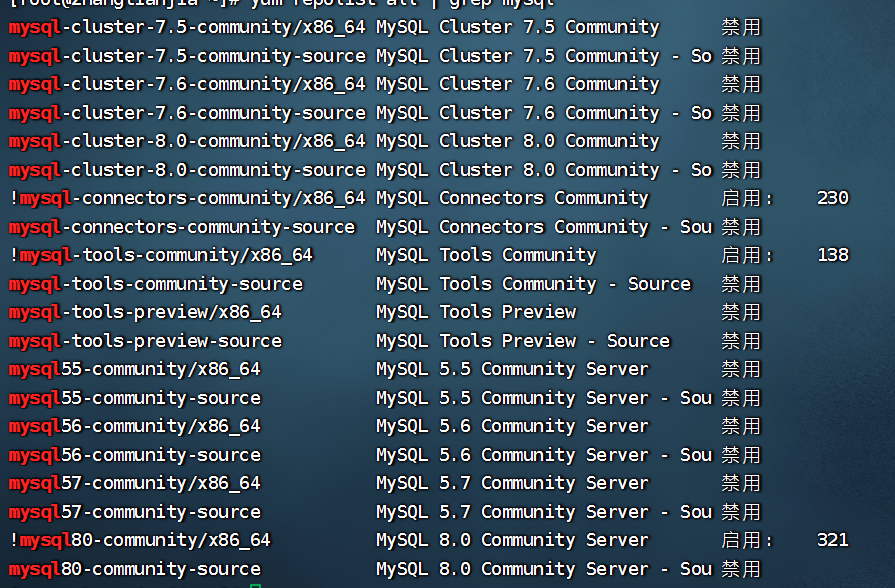Click the package count 230

coord(833,198)
